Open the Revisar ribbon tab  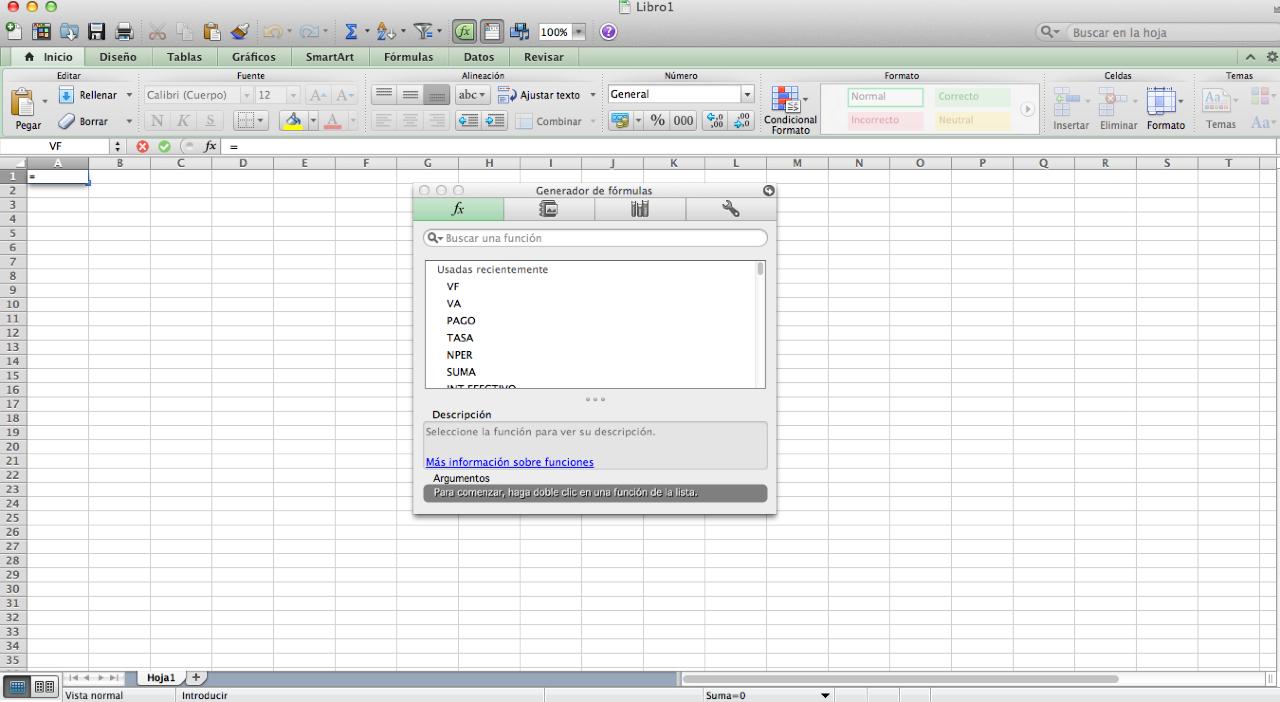544,57
